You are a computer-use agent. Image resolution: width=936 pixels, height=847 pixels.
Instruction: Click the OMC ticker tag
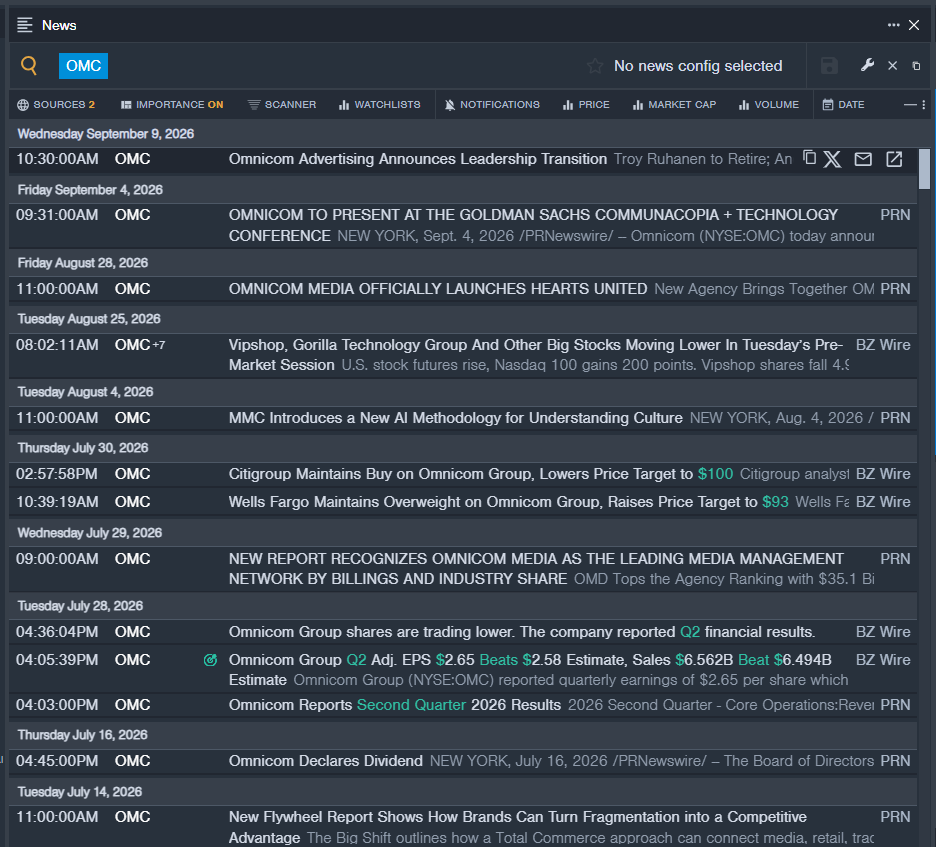[84, 66]
